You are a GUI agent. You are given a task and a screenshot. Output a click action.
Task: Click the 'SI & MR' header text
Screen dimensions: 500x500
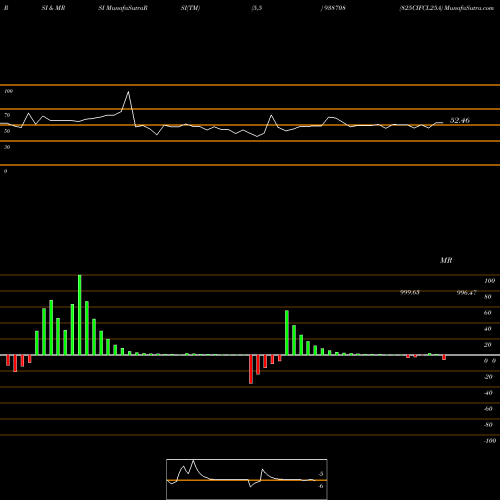click(x=53, y=8)
